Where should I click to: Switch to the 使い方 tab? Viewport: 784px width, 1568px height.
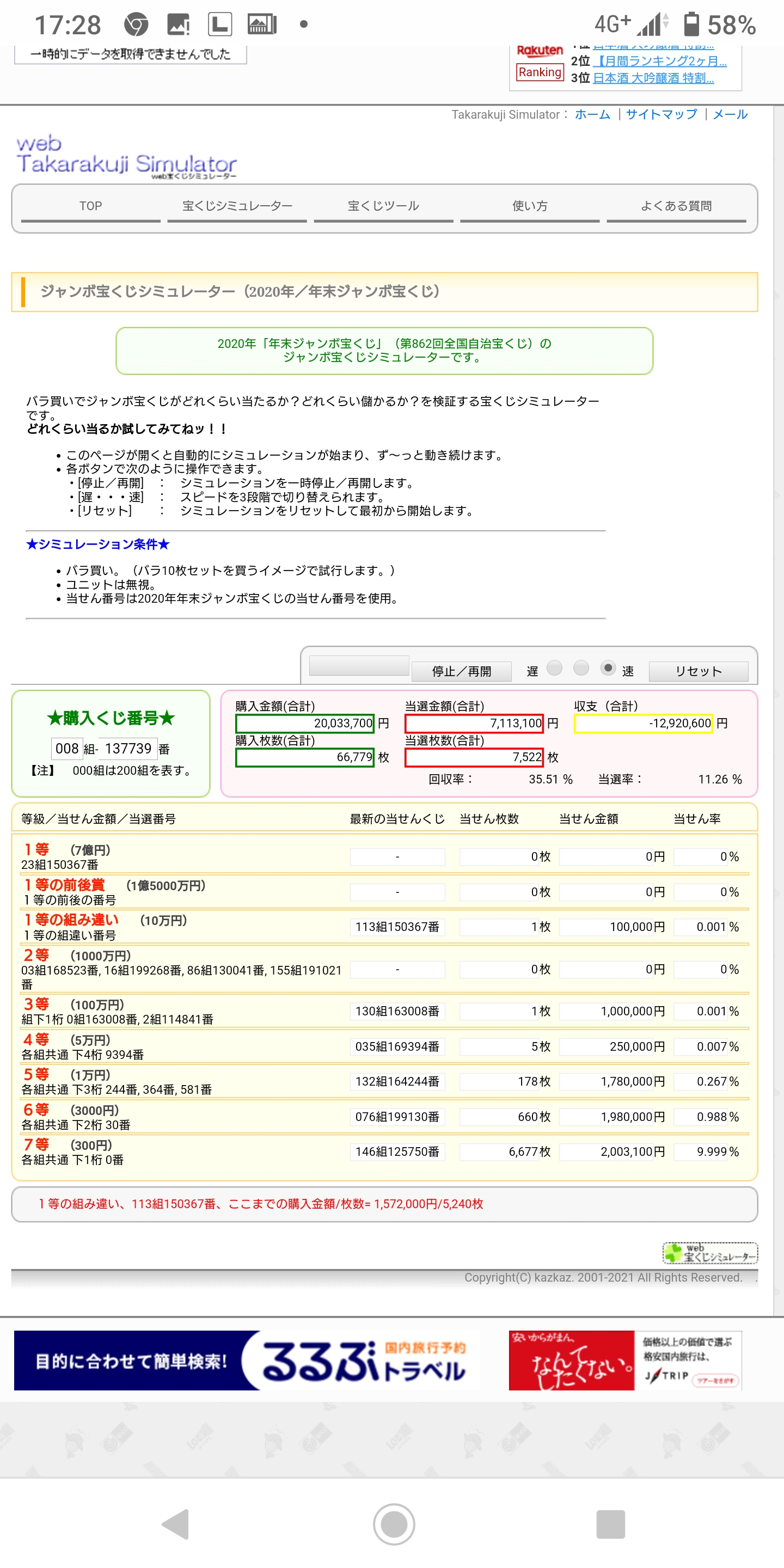(x=530, y=206)
